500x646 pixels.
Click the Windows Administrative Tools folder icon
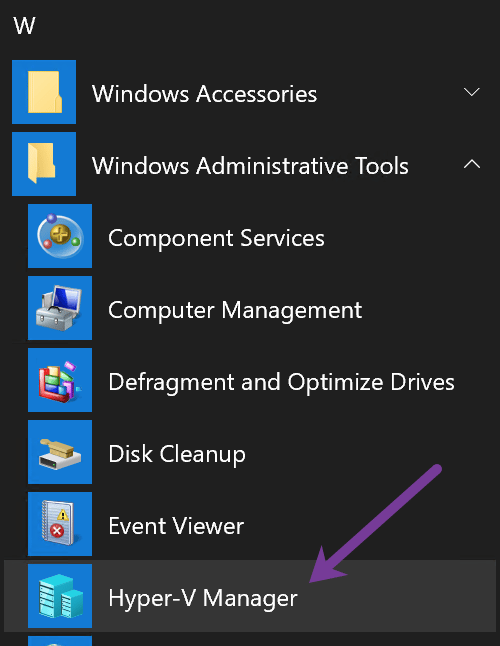tap(44, 164)
